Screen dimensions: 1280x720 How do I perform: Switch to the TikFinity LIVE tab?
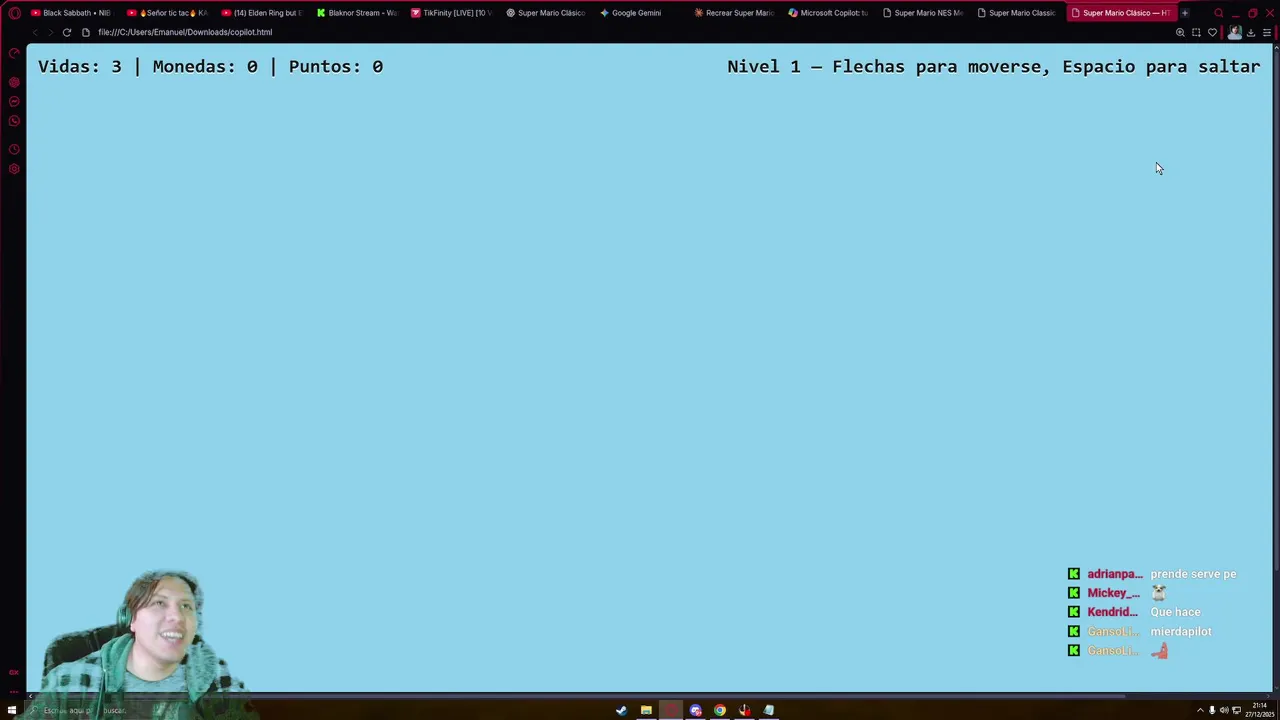tap(450, 13)
